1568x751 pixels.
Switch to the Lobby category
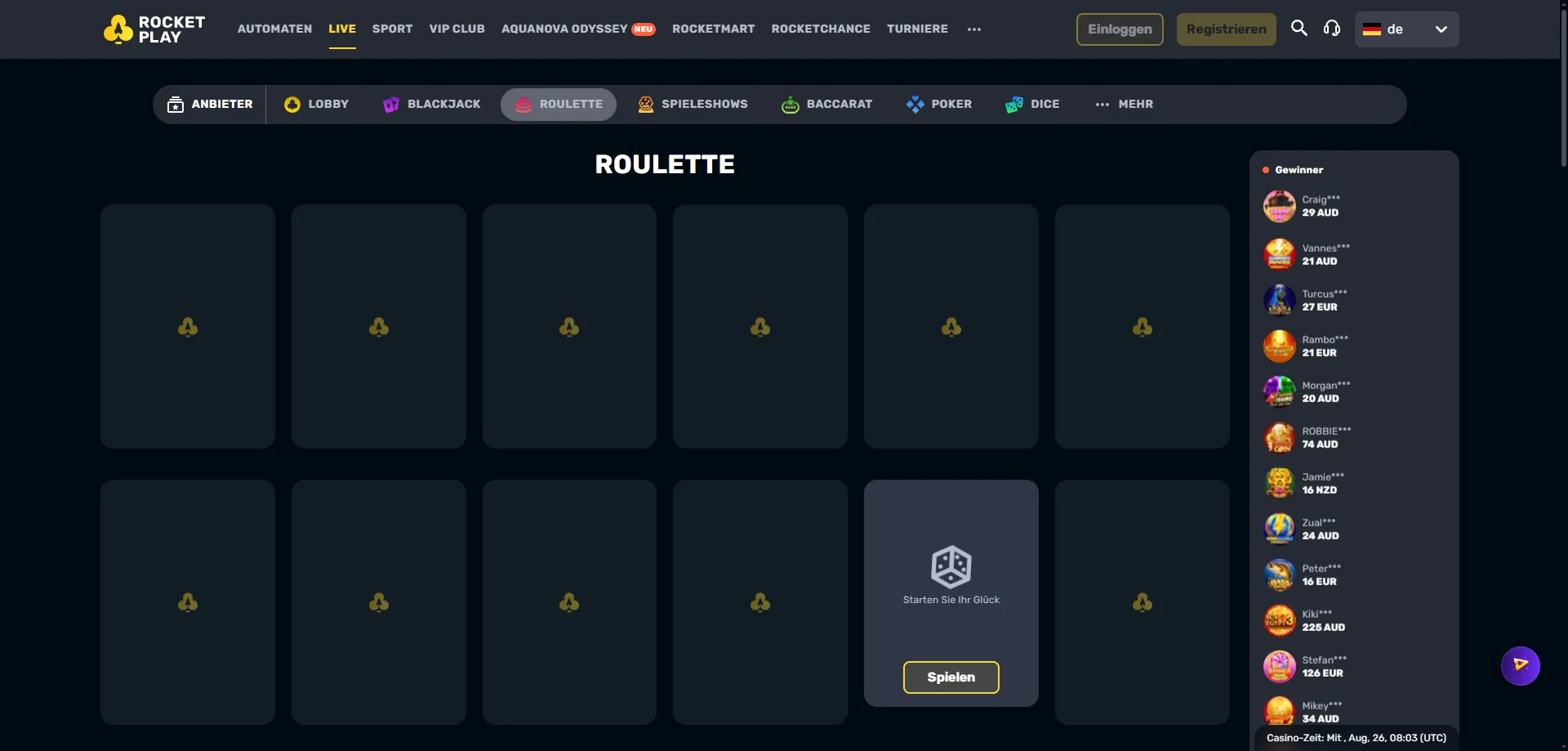click(316, 105)
